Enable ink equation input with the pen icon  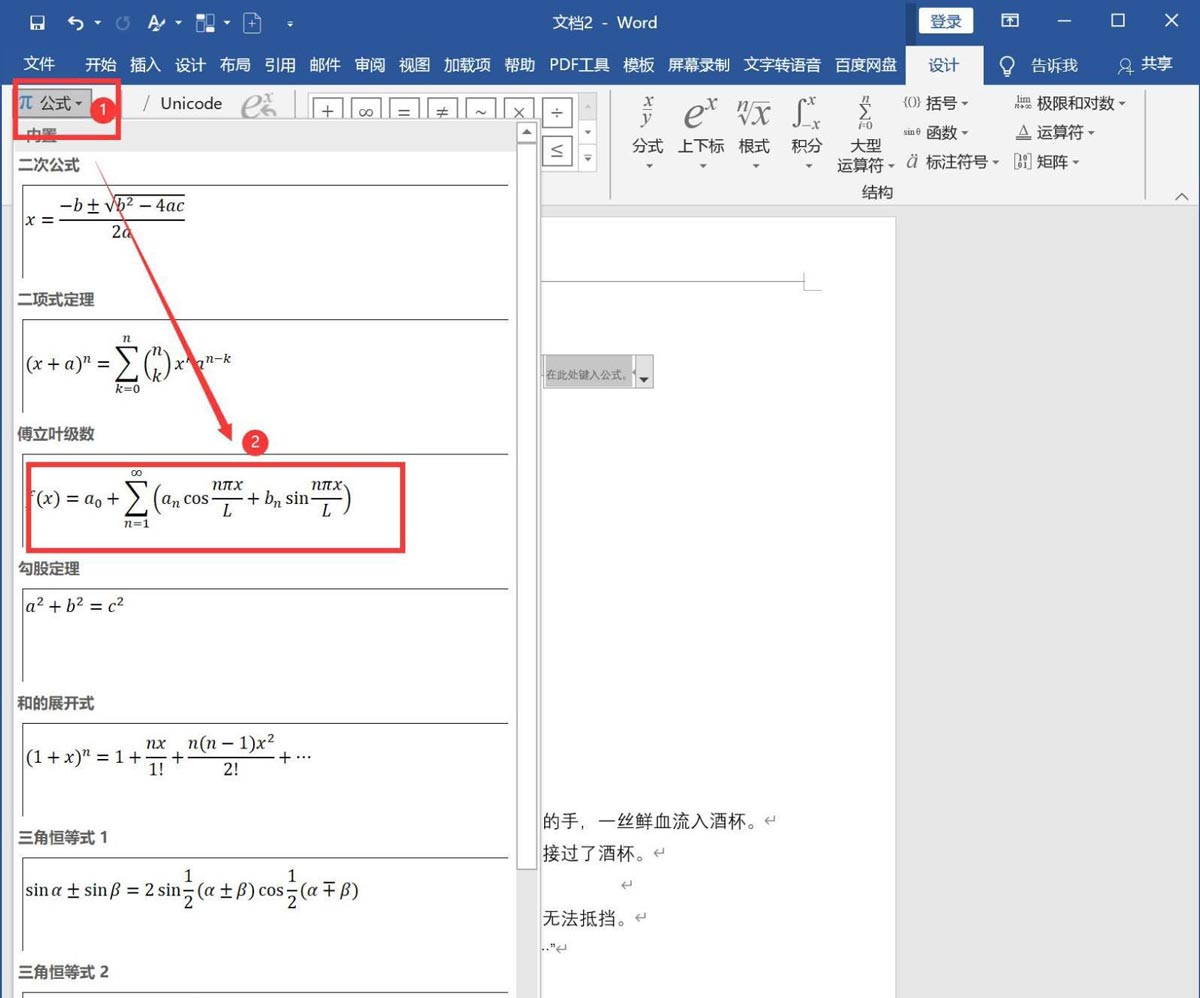coord(260,104)
